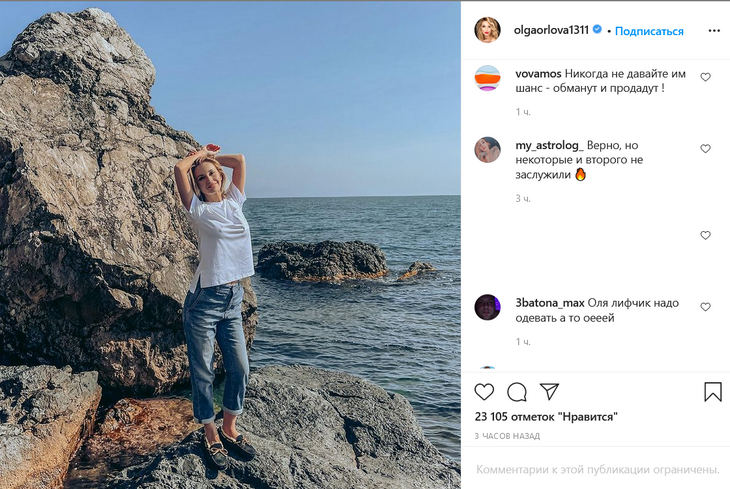Click the olgaorlova1311 profile avatar
This screenshot has height=489, width=730.
[x=487, y=31]
